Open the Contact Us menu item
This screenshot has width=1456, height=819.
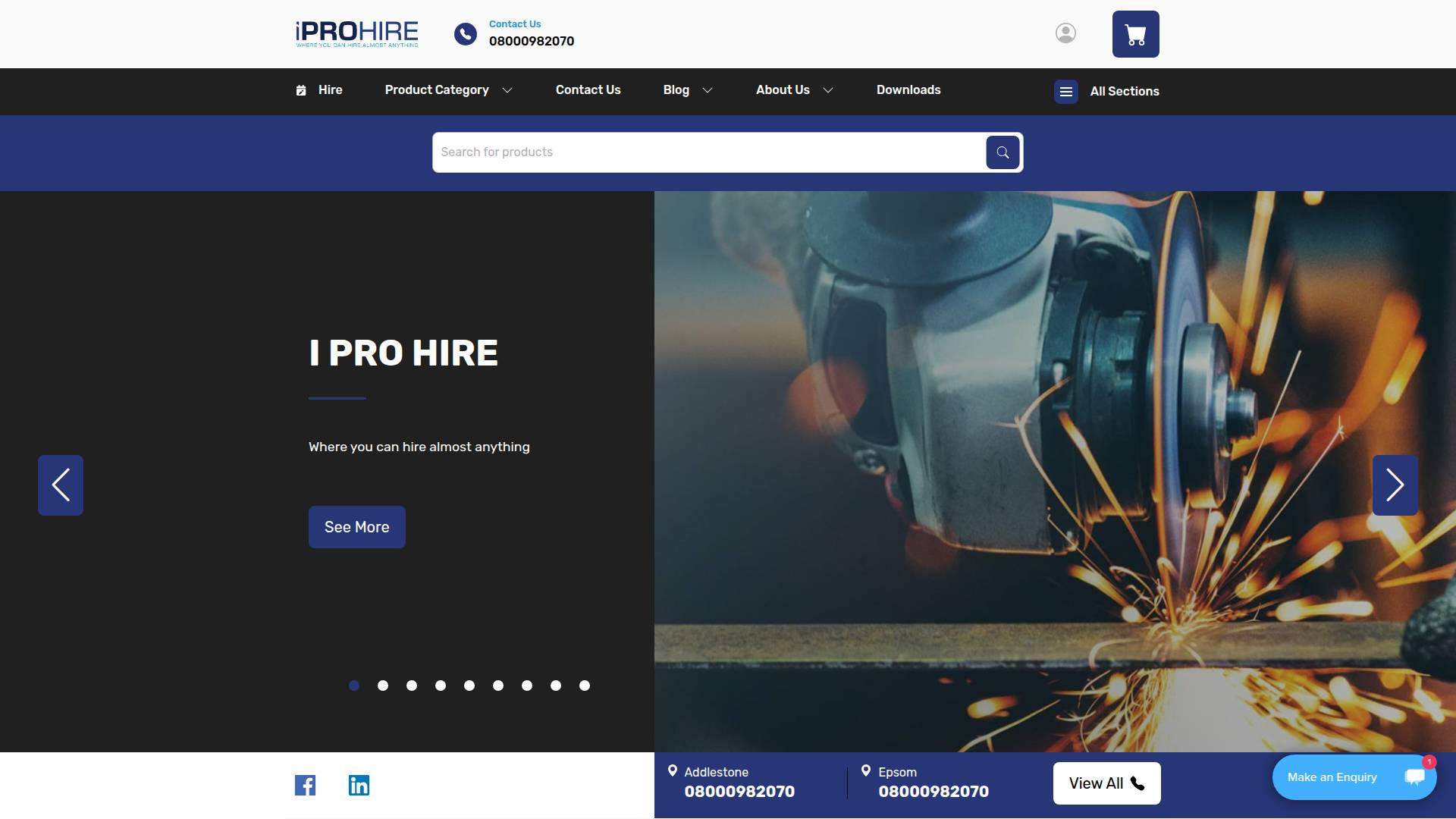pos(588,89)
